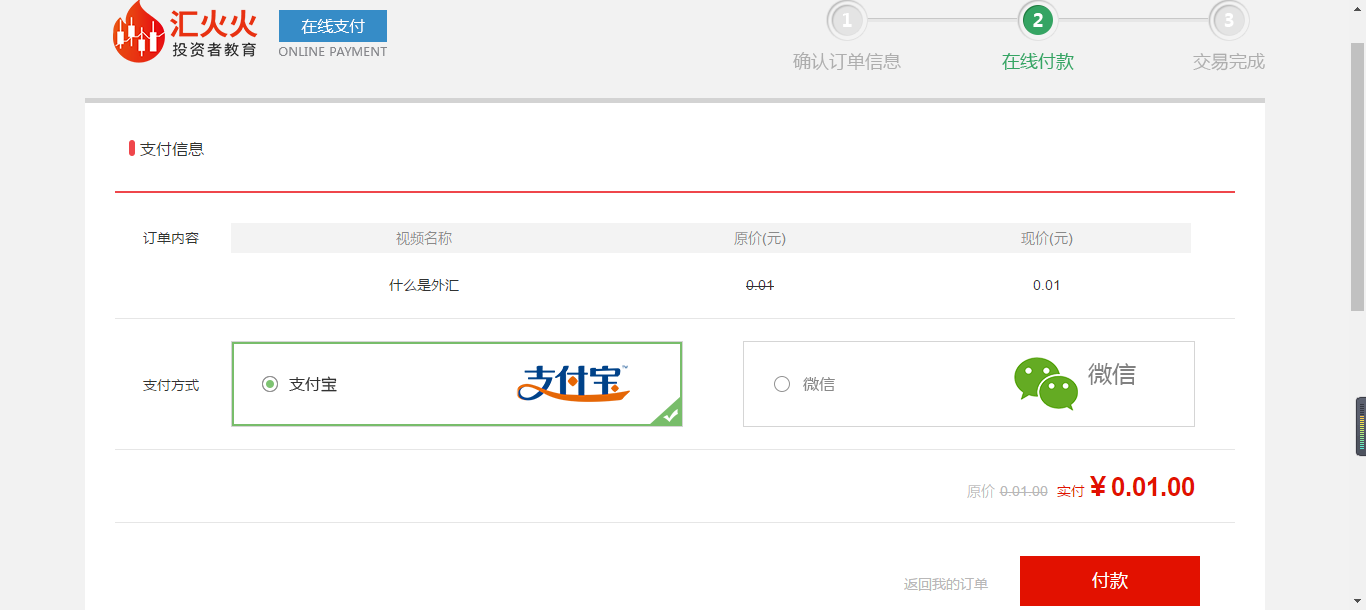
Task: Click the strikethrough 0.01 original price cell
Action: 760,285
